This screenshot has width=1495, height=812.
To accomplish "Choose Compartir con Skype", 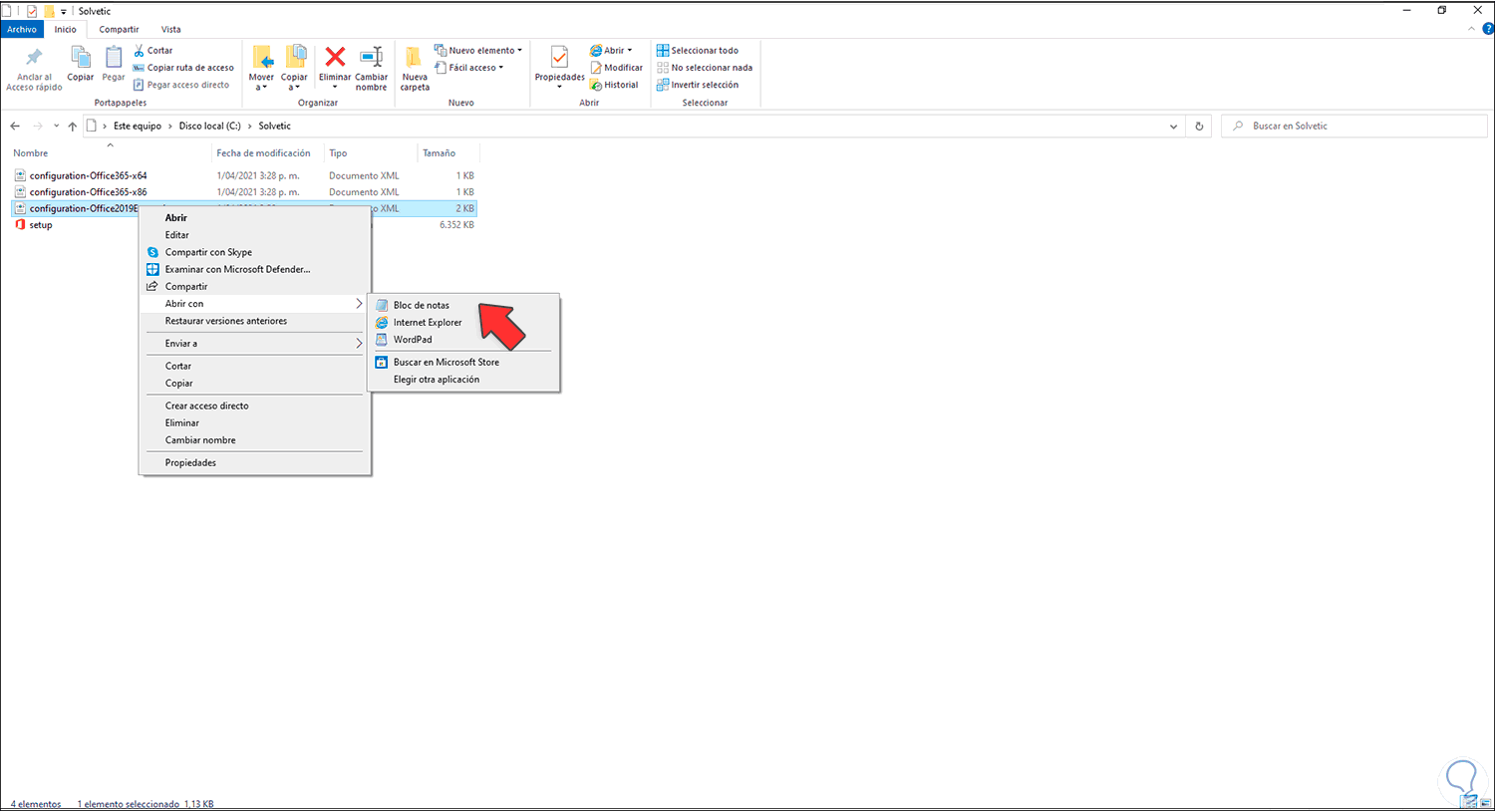I will coord(255,252).
